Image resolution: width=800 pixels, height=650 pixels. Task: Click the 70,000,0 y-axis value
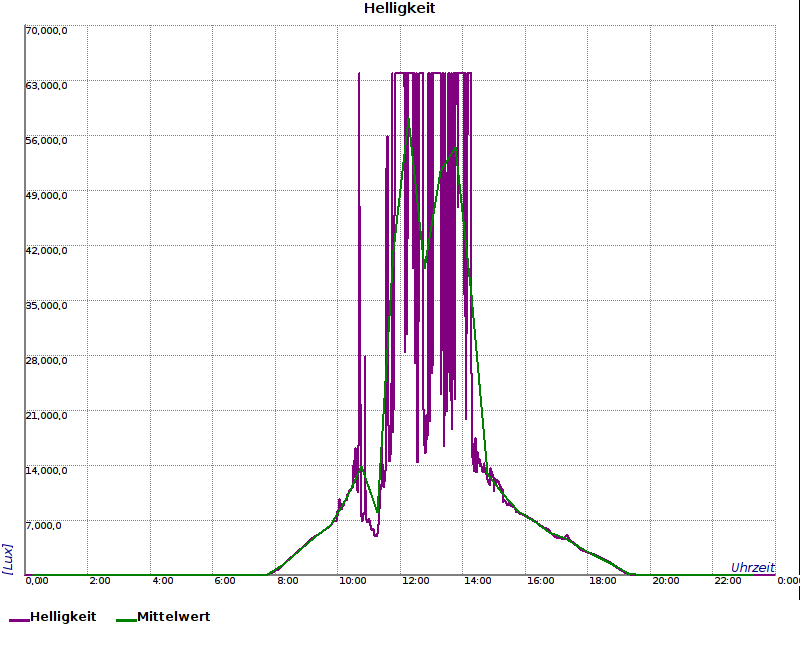(46, 31)
